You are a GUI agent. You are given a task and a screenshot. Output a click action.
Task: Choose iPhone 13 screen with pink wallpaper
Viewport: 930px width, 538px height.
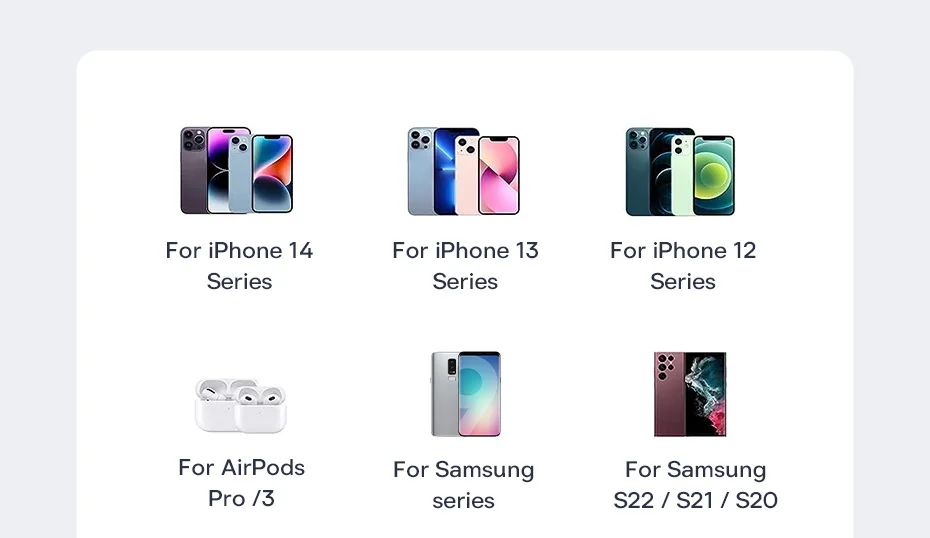[x=499, y=176]
